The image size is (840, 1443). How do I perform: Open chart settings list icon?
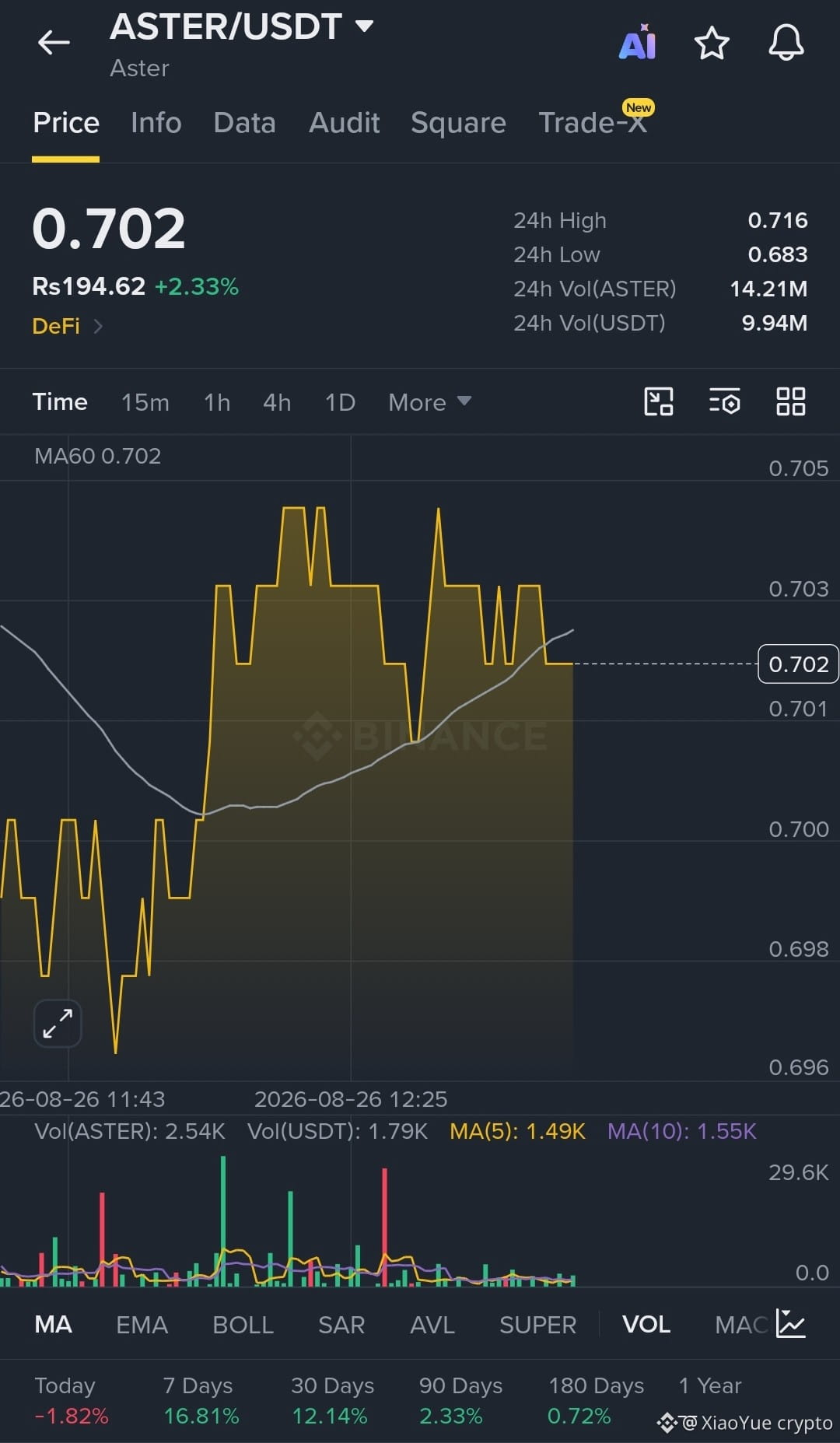[x=725, y=401]
